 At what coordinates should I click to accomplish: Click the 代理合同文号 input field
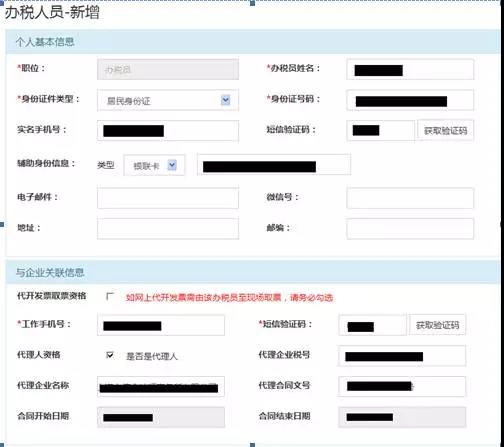[402, 387]
